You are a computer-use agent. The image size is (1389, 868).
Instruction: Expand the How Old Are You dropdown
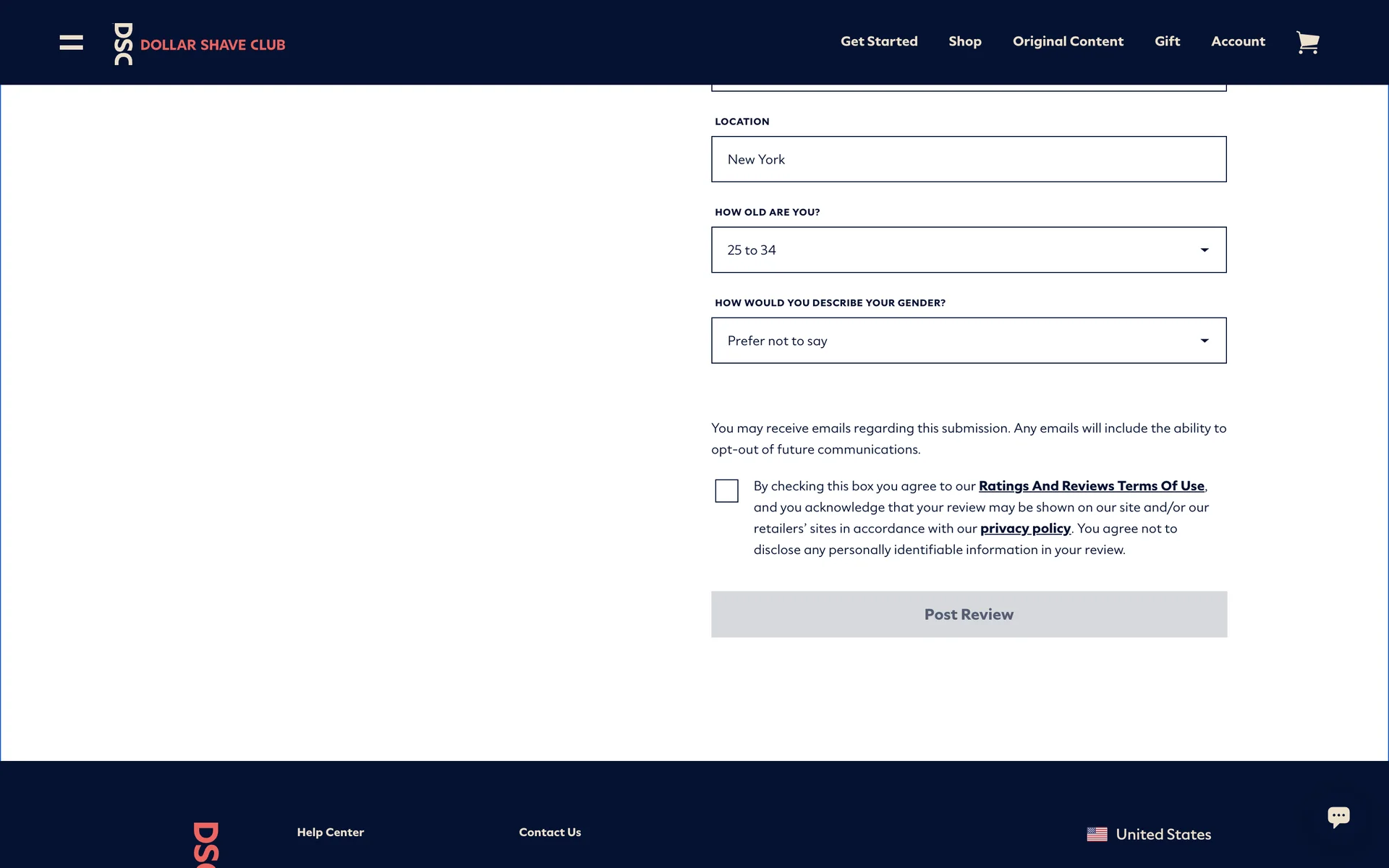tap(968, 250)
